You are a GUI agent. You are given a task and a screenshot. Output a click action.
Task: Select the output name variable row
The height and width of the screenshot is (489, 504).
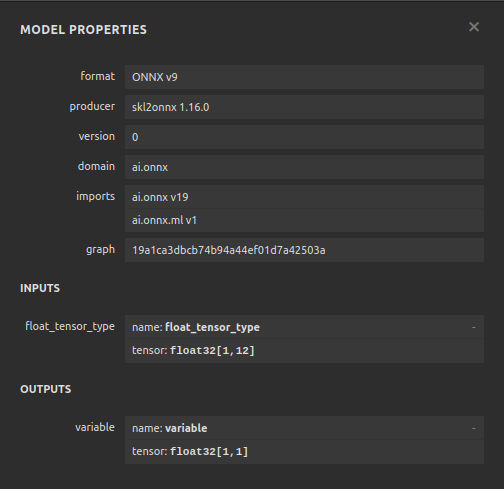[304, 428]
